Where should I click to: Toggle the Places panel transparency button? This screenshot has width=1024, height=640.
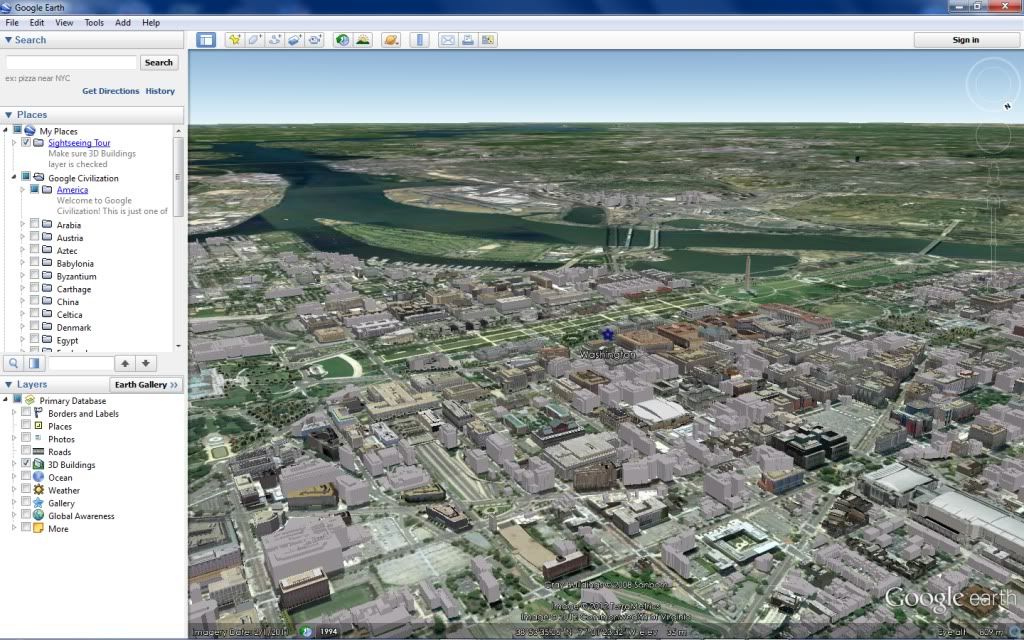34,363
